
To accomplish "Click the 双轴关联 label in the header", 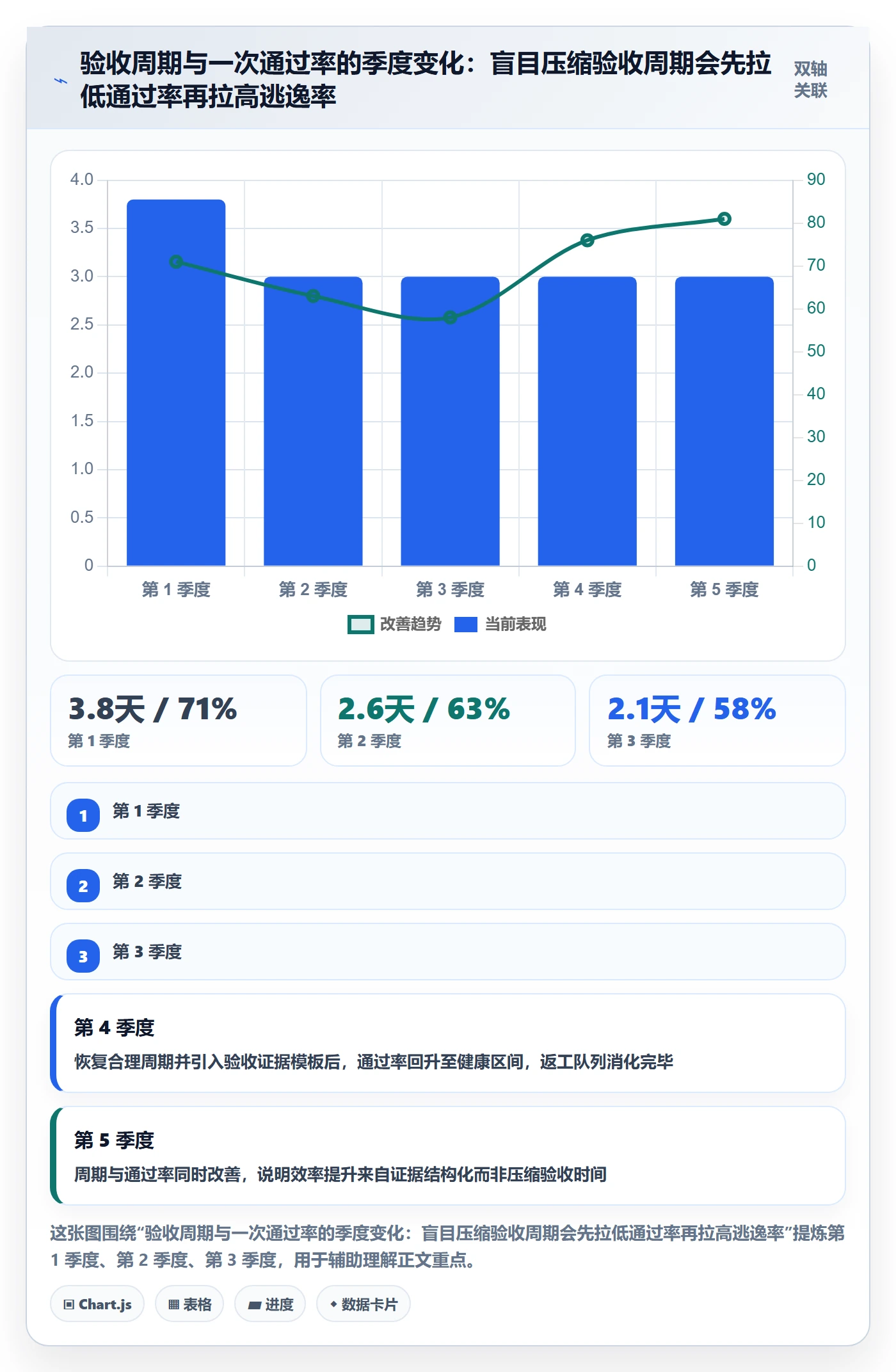I will click(x=810, y=80).
